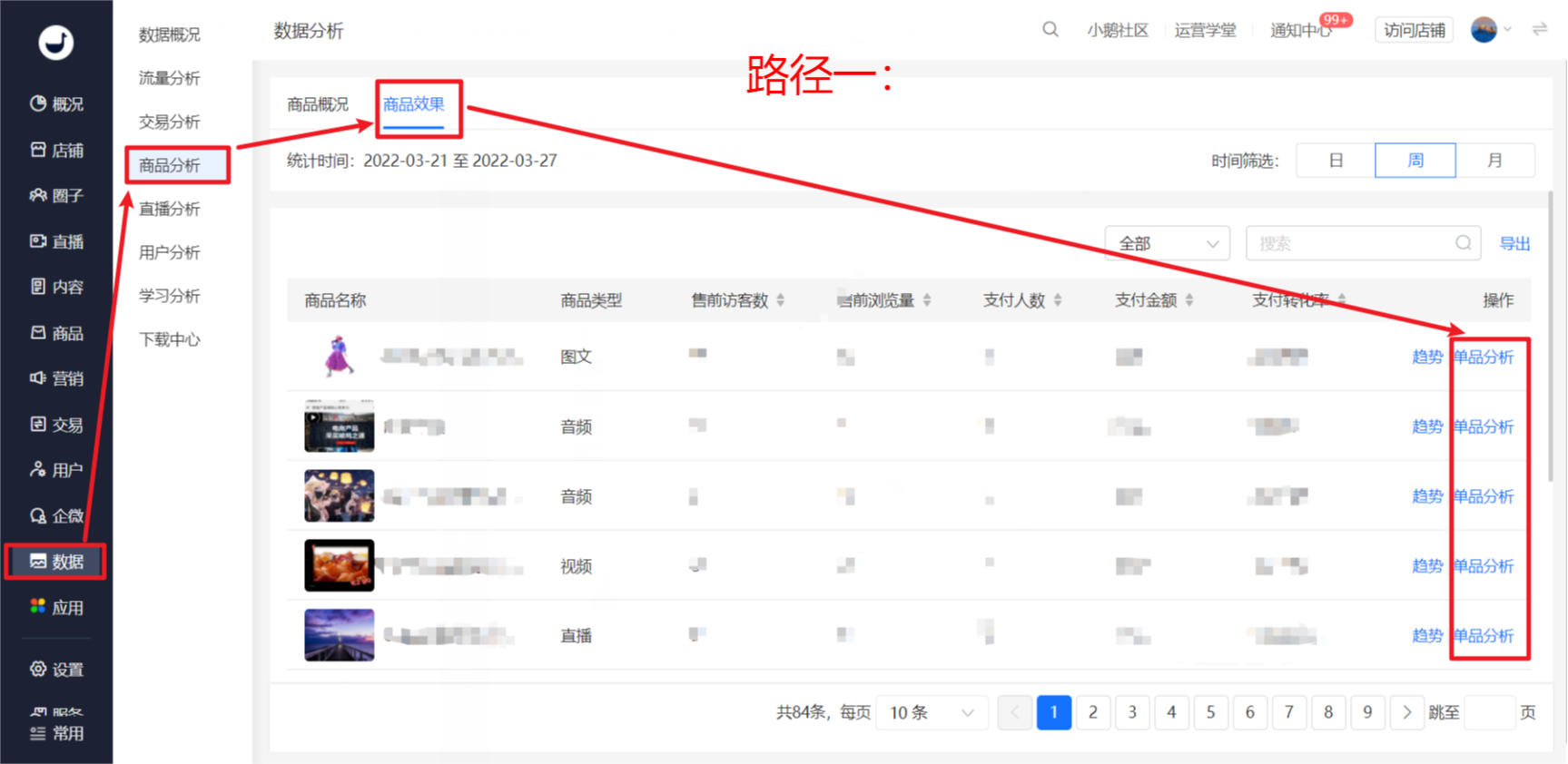Open 商品分析 submenu item
Screen dimensions: 1568x764
[170, 165]
